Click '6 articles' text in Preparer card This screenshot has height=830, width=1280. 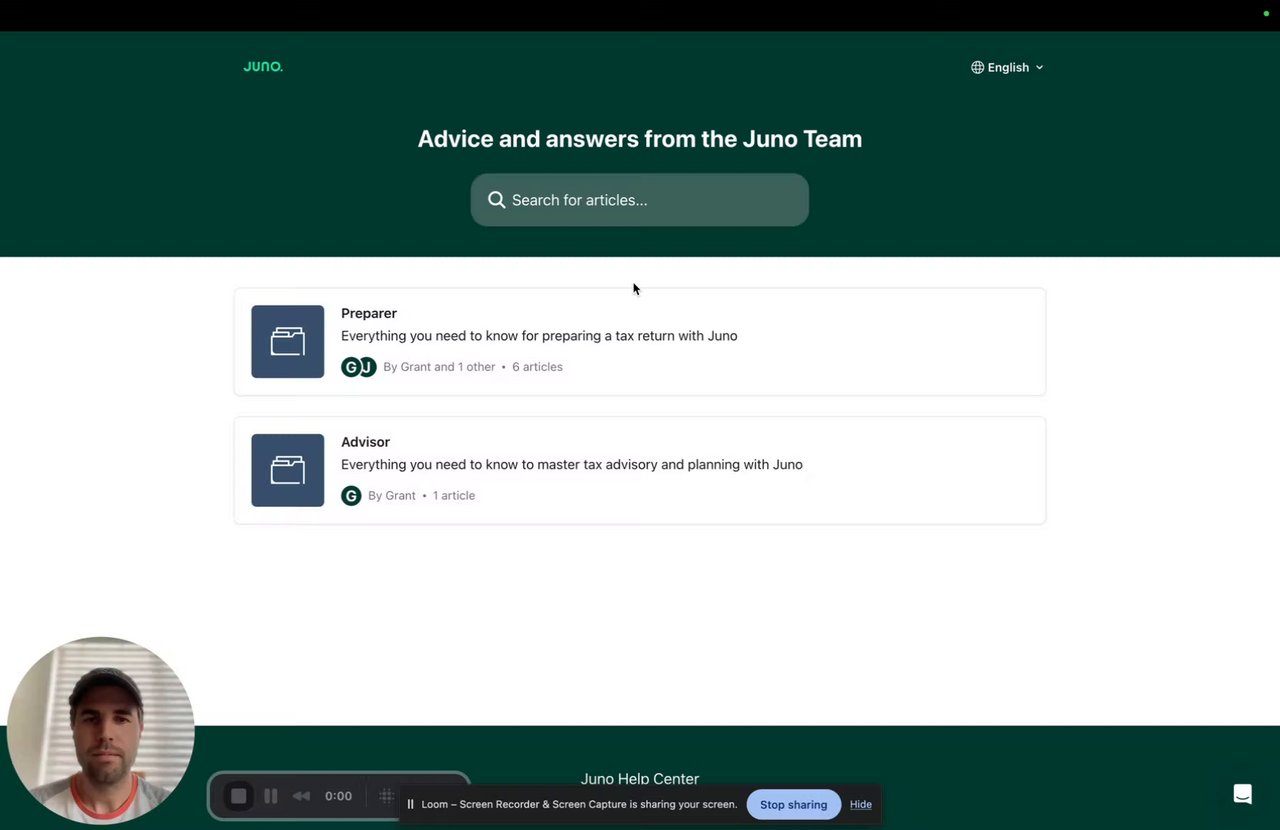click(537, 367)
